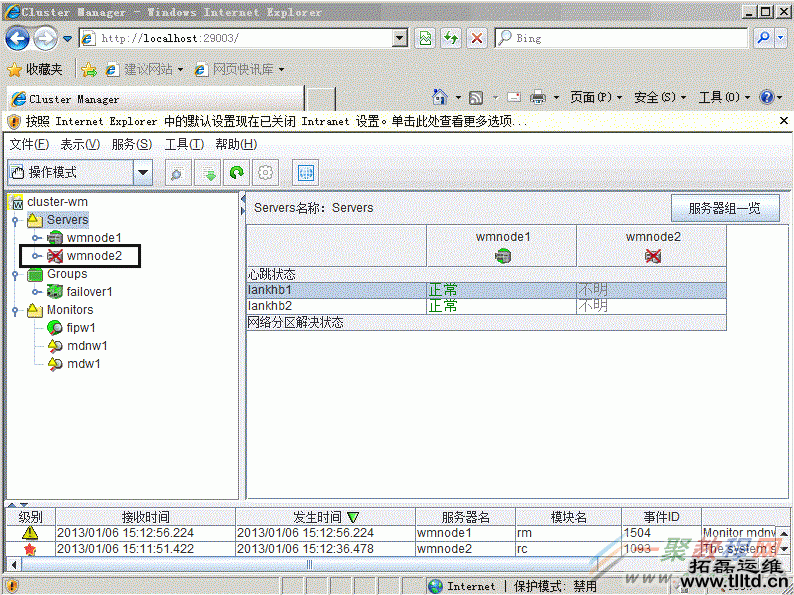Open the 建议网站 link

point(144,69)
